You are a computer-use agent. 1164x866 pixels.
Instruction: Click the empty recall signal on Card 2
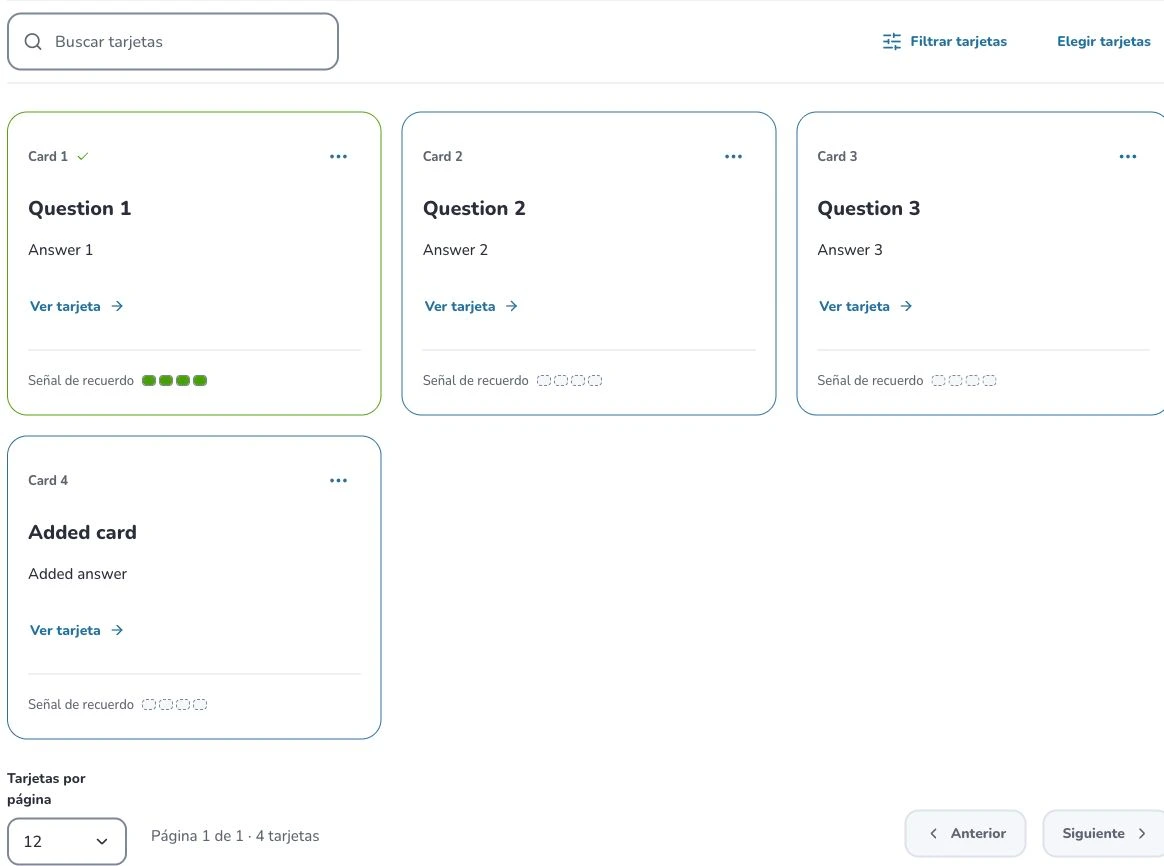(569, 381)
